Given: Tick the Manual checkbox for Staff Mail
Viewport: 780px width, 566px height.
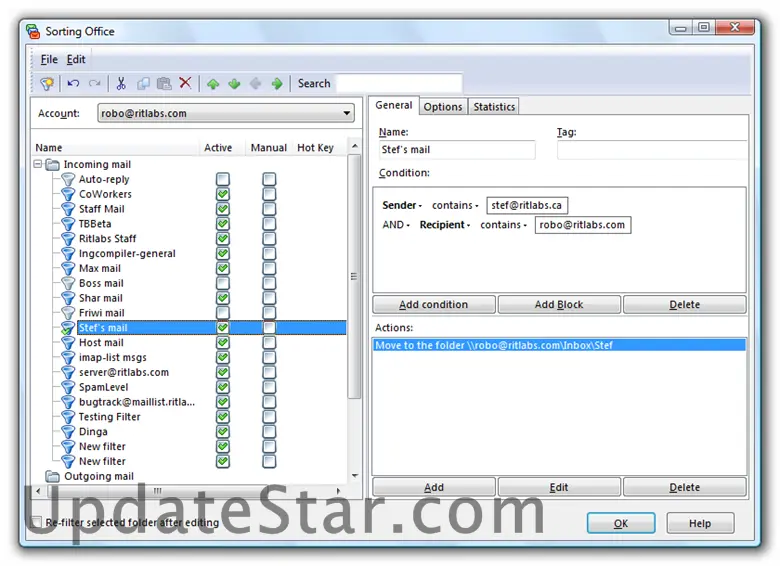Looking at the screenshot, I should (x=269, y=209).
